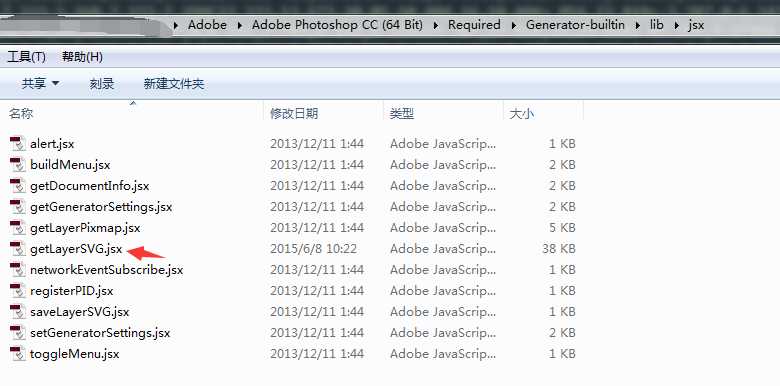Open the 共享 dropdown in toolbar
This screenshot has height=386, width=780.
click(40, 84)
